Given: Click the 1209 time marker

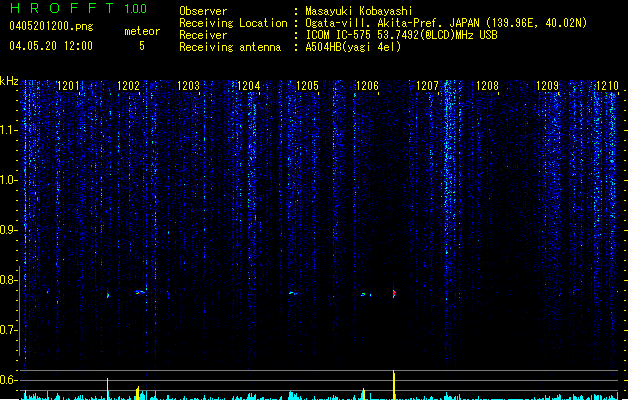Looking at the screenshot, I should 548,86.
